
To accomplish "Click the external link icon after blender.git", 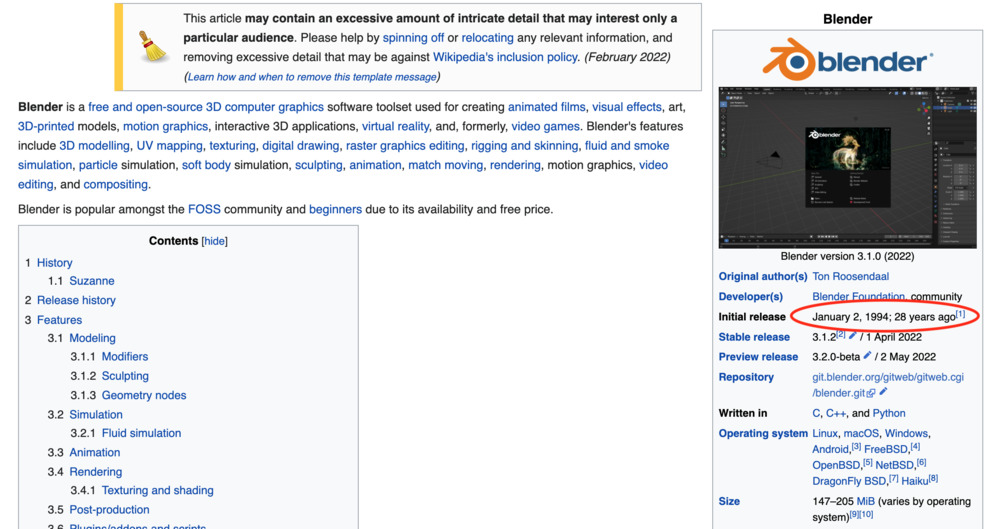I will (871, 393).
